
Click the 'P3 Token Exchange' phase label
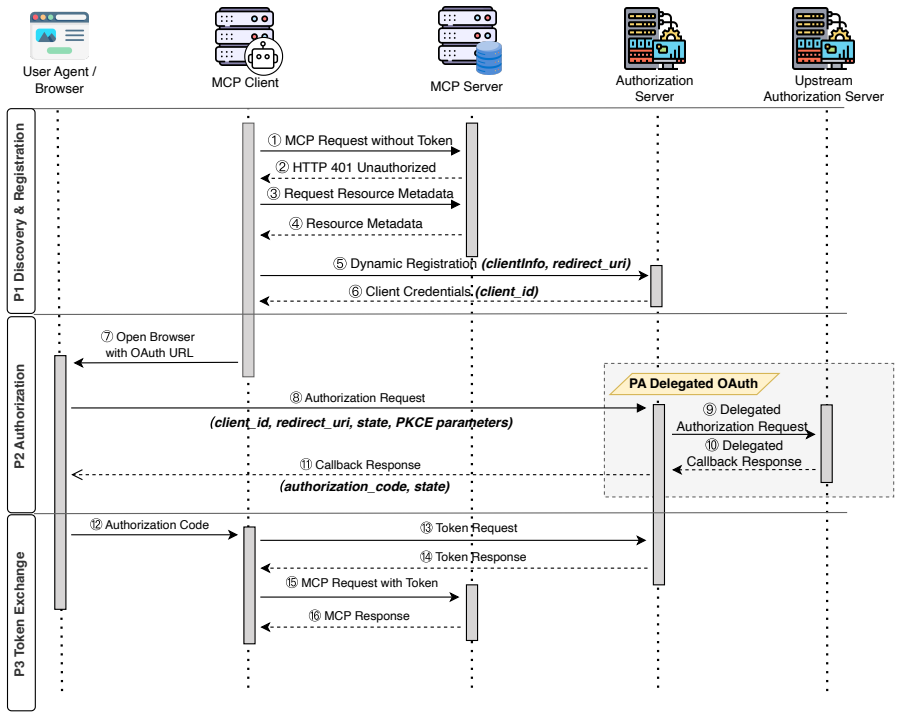[x=21, y=613]
